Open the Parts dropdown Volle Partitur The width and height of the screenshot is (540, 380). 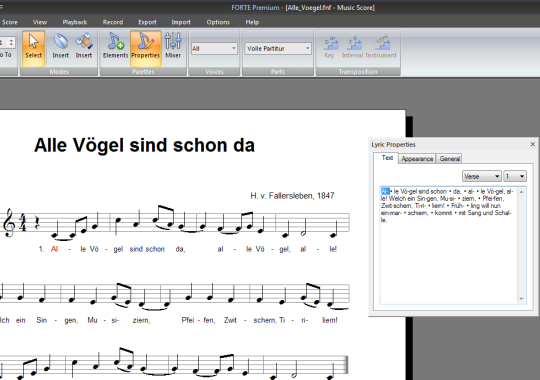click(x=278, y=49)
